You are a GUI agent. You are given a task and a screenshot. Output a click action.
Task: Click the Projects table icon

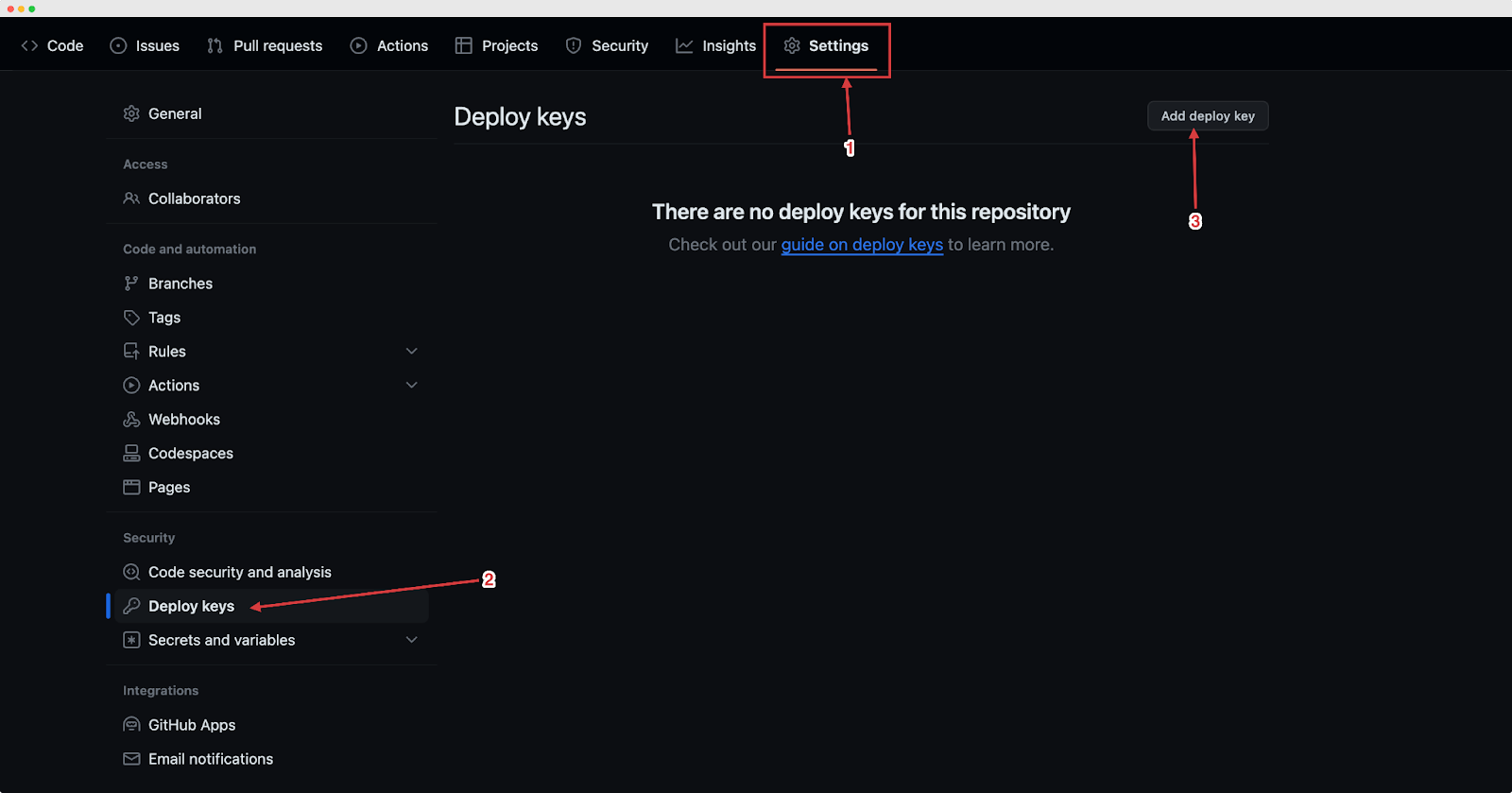click(x=463, y=45)
